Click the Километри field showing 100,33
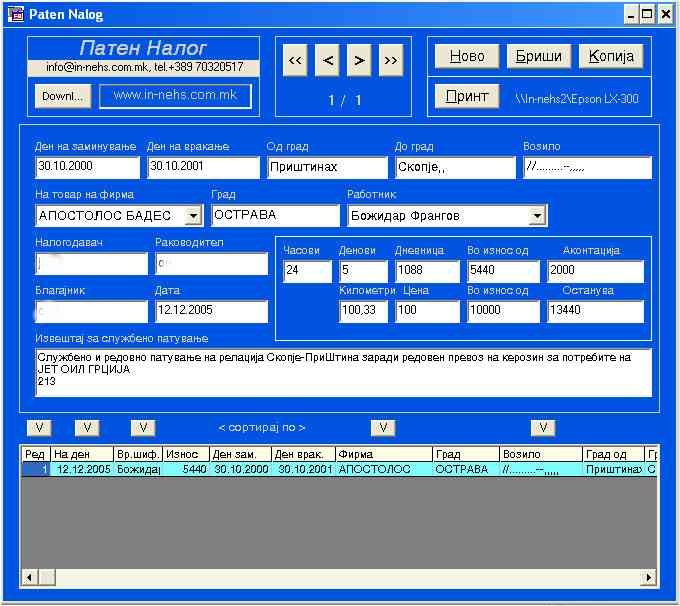Screen dimensions: 680x606 click(363, 311)
